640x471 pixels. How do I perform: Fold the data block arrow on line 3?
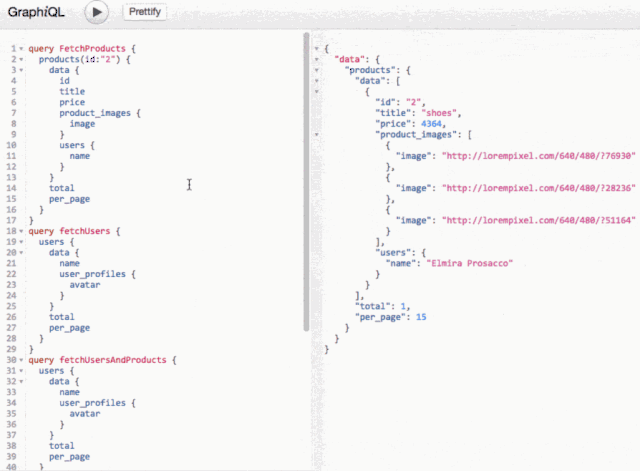[21, 70]
